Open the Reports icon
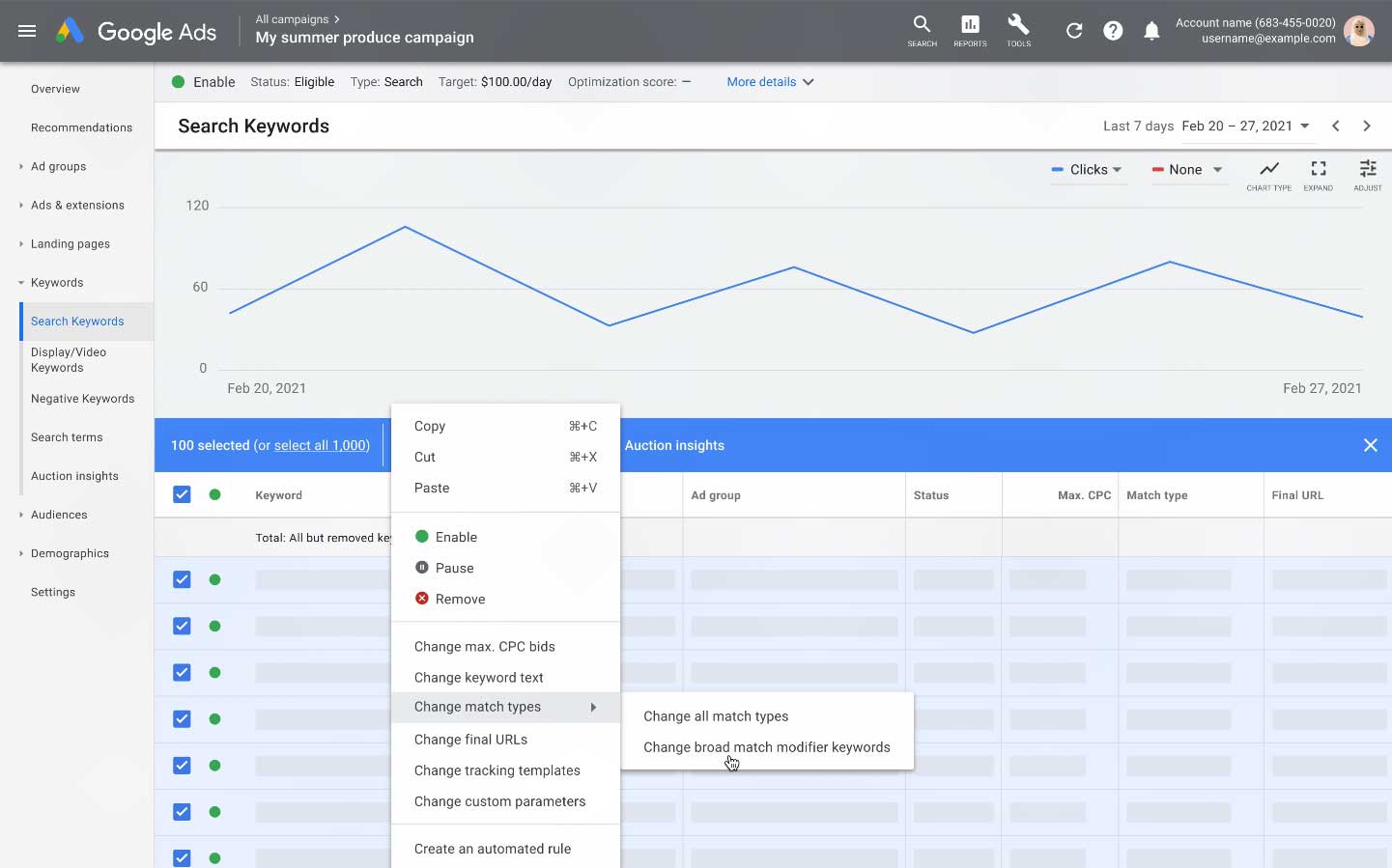1392x868 pixels. 970,31
